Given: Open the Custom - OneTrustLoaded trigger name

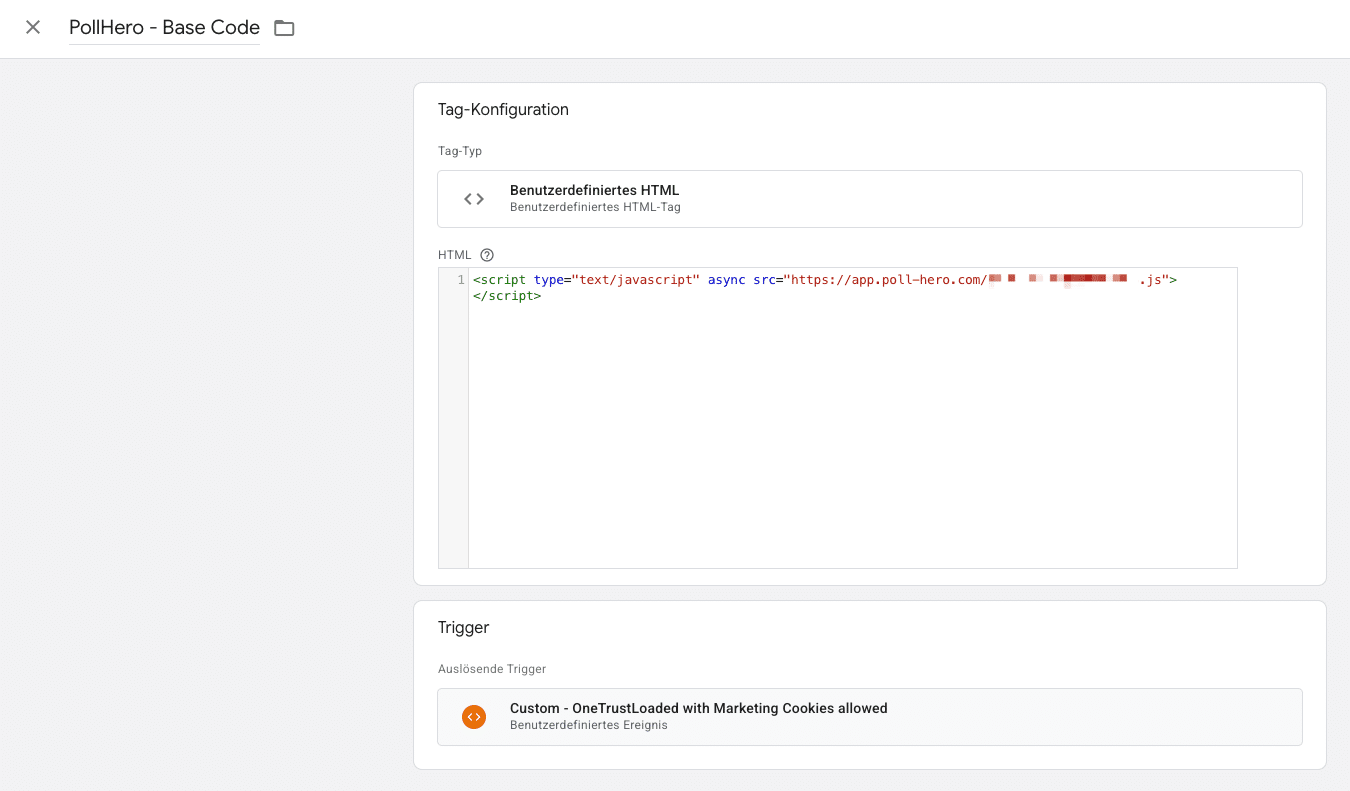Looking at the screenshot, I should click(x=698, y=708).
